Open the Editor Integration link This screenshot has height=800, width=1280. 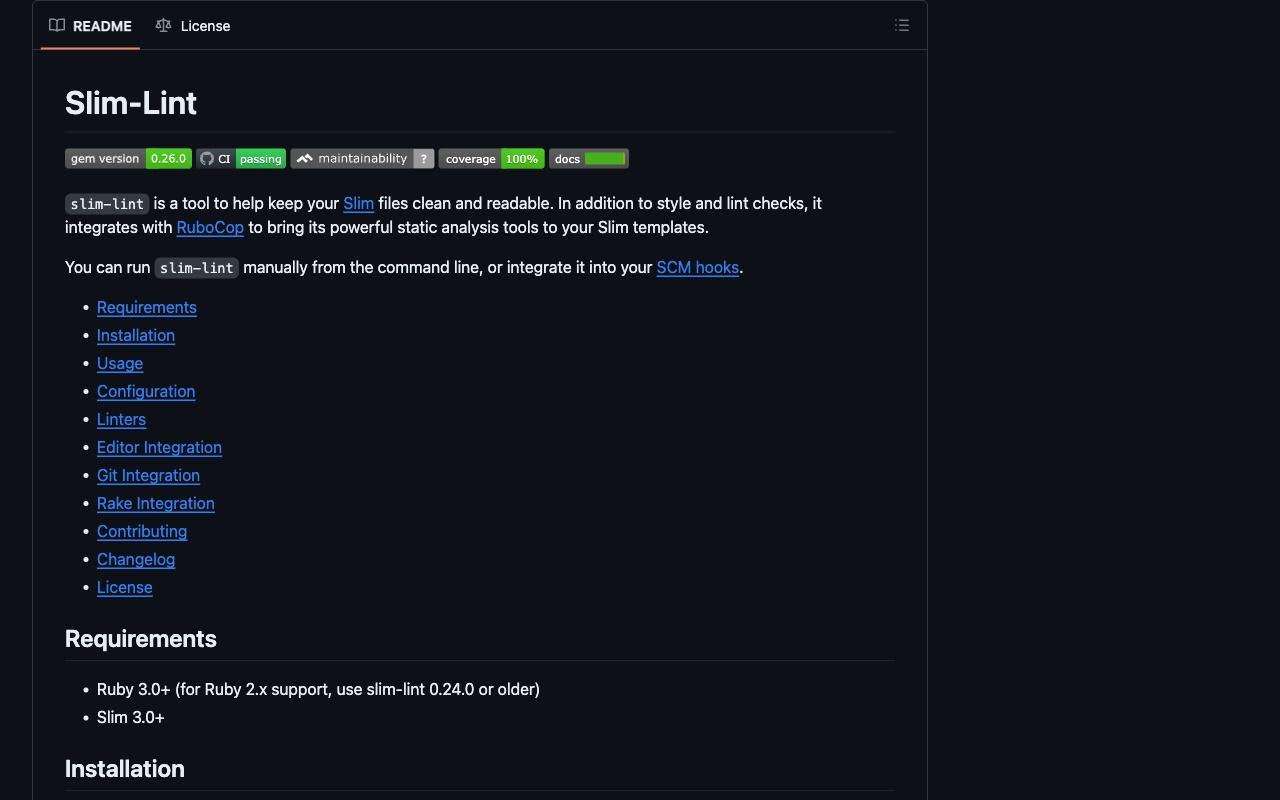pyautogui.click(x=159, y=447)
